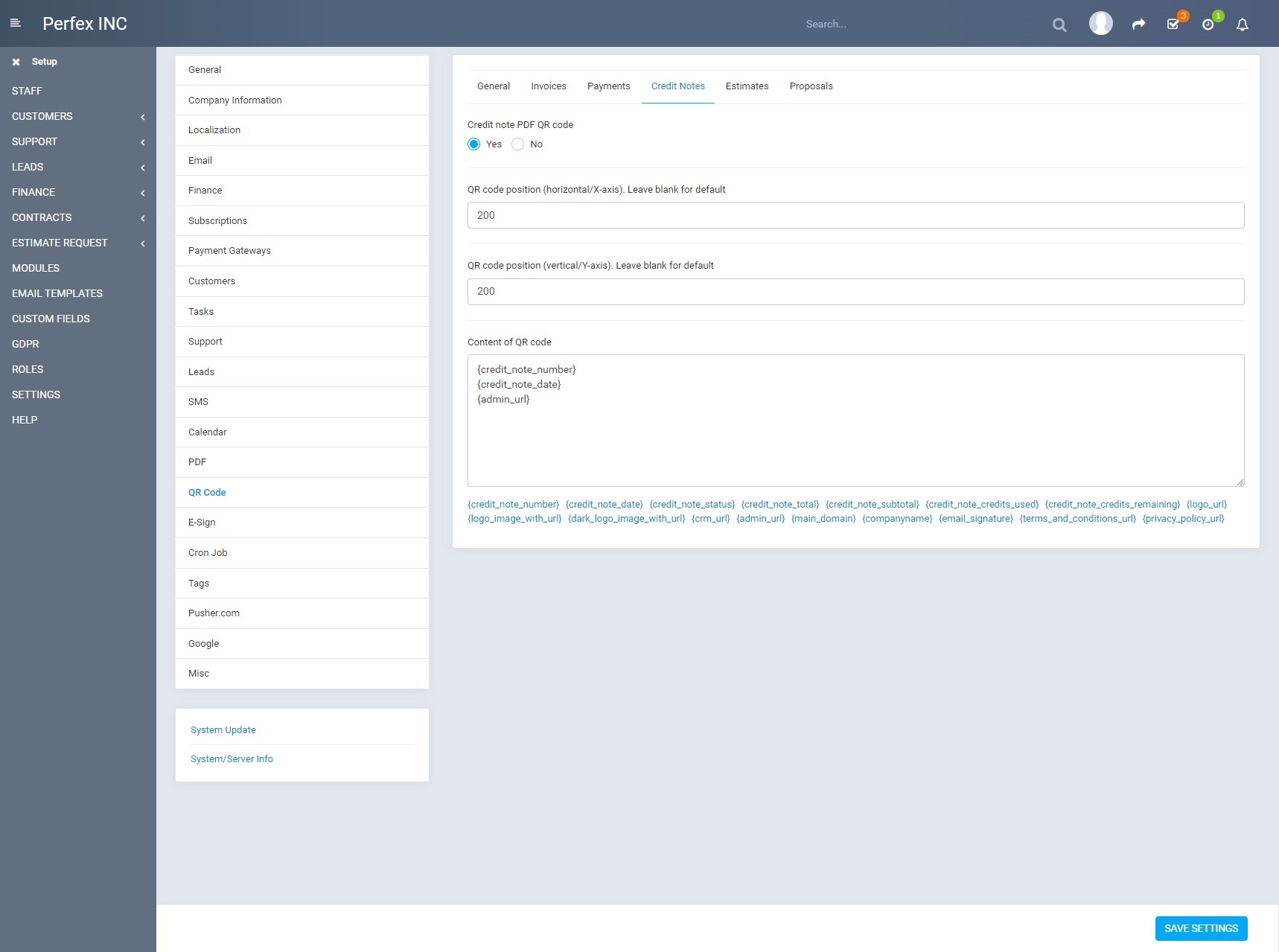Switch to the Estimates tab

tap(747, 86)
